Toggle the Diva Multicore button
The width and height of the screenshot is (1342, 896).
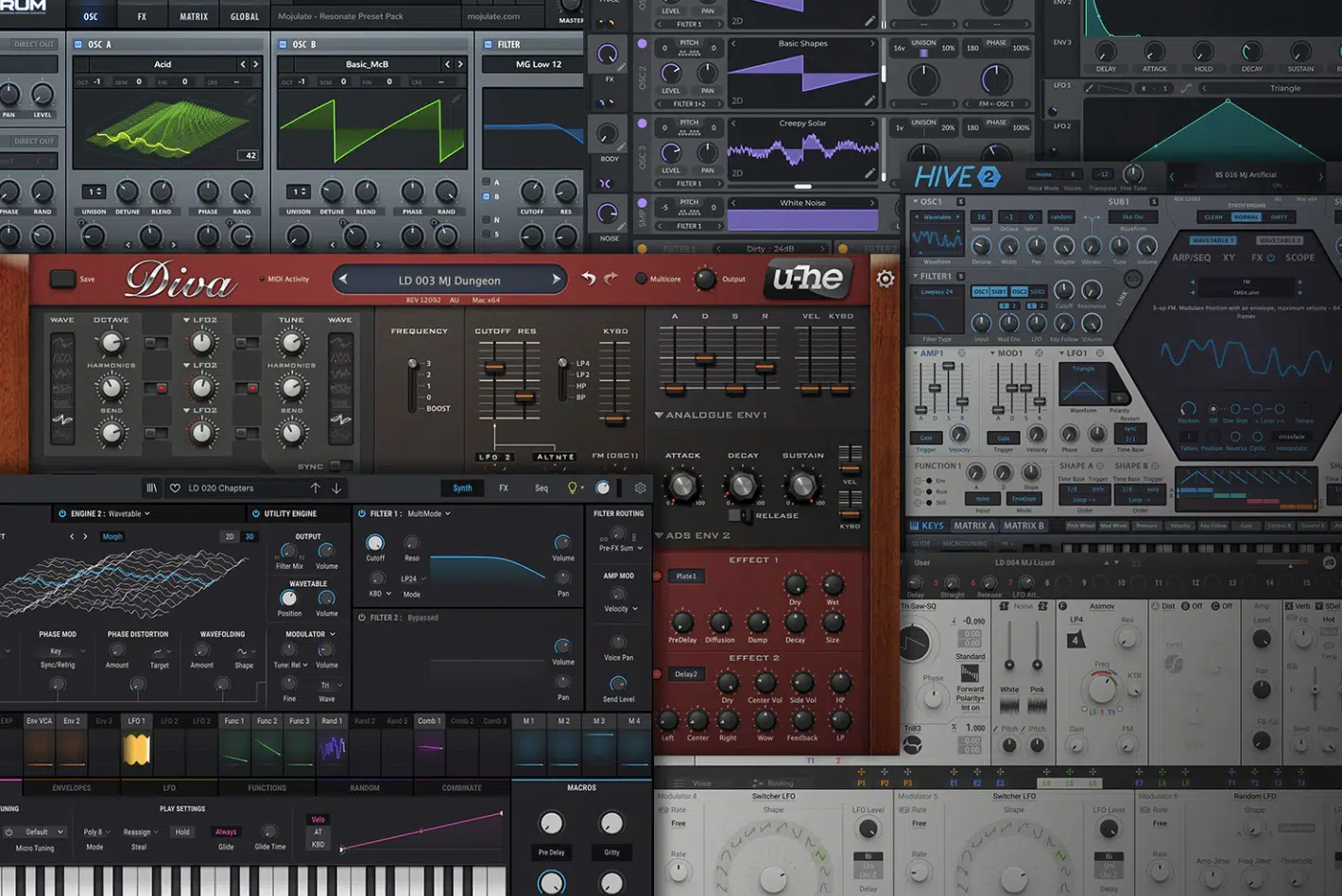coord(642,279)
